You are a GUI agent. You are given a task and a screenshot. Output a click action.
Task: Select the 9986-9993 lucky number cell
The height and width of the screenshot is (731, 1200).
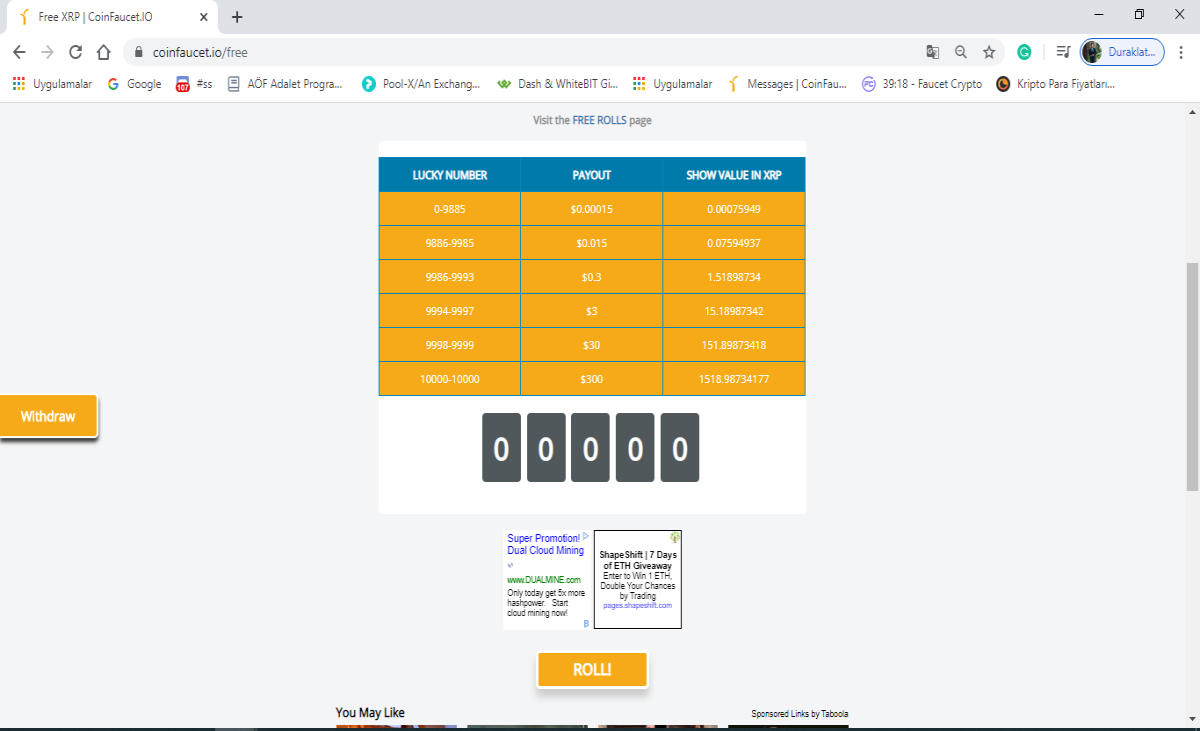pyautogui.click(x=450, y=277)
